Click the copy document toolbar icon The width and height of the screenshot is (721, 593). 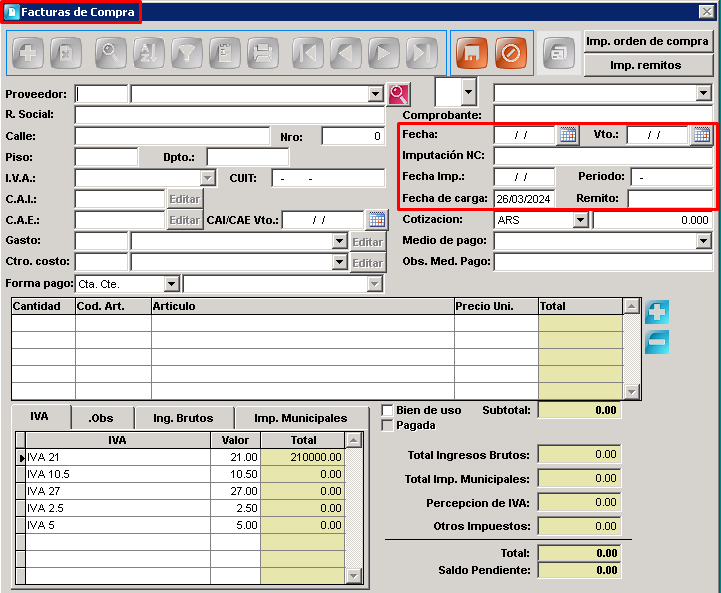[66, 53]
